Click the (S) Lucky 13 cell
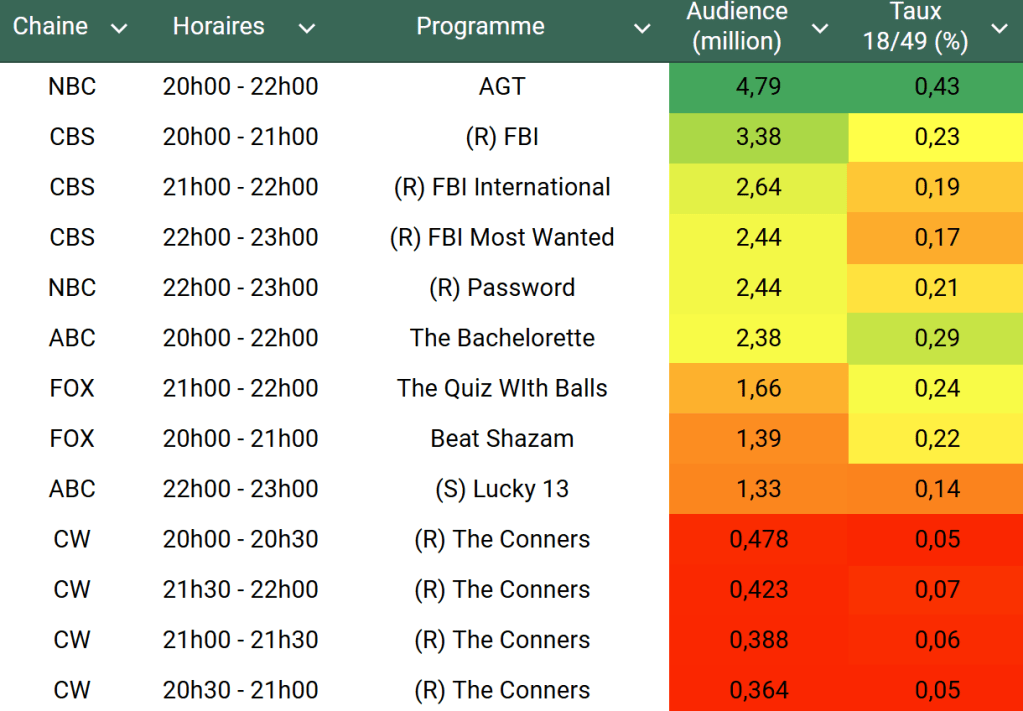 coord(502,489)
